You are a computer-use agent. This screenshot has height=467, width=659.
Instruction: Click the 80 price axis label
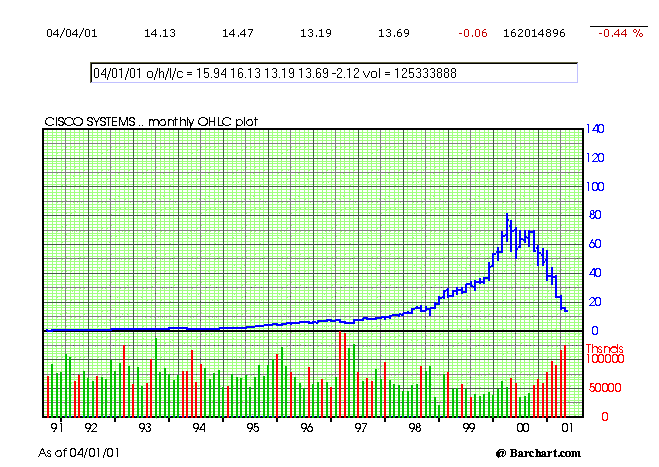click(x=595, y=215)
